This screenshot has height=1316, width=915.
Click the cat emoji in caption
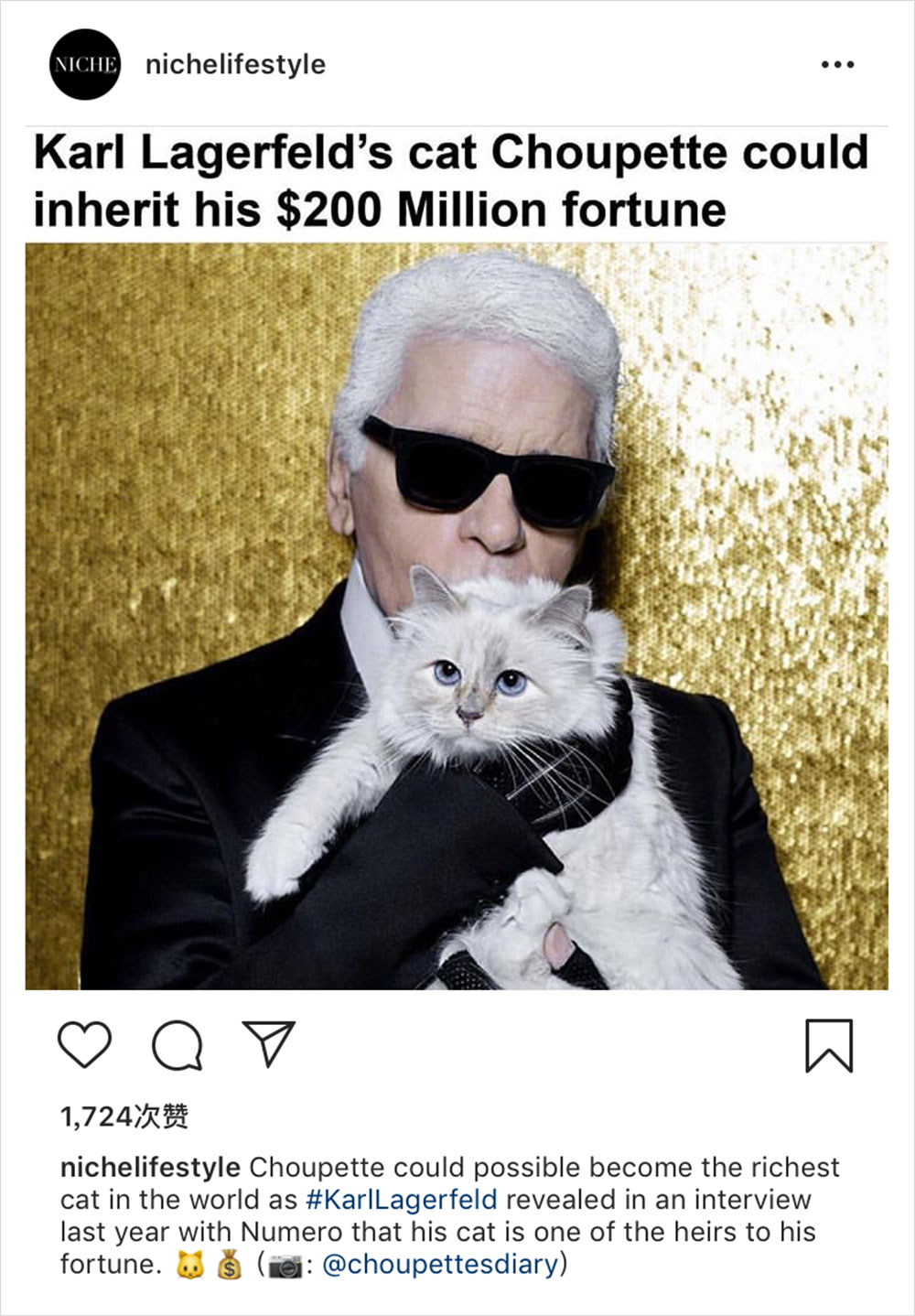coord(189,1265)
